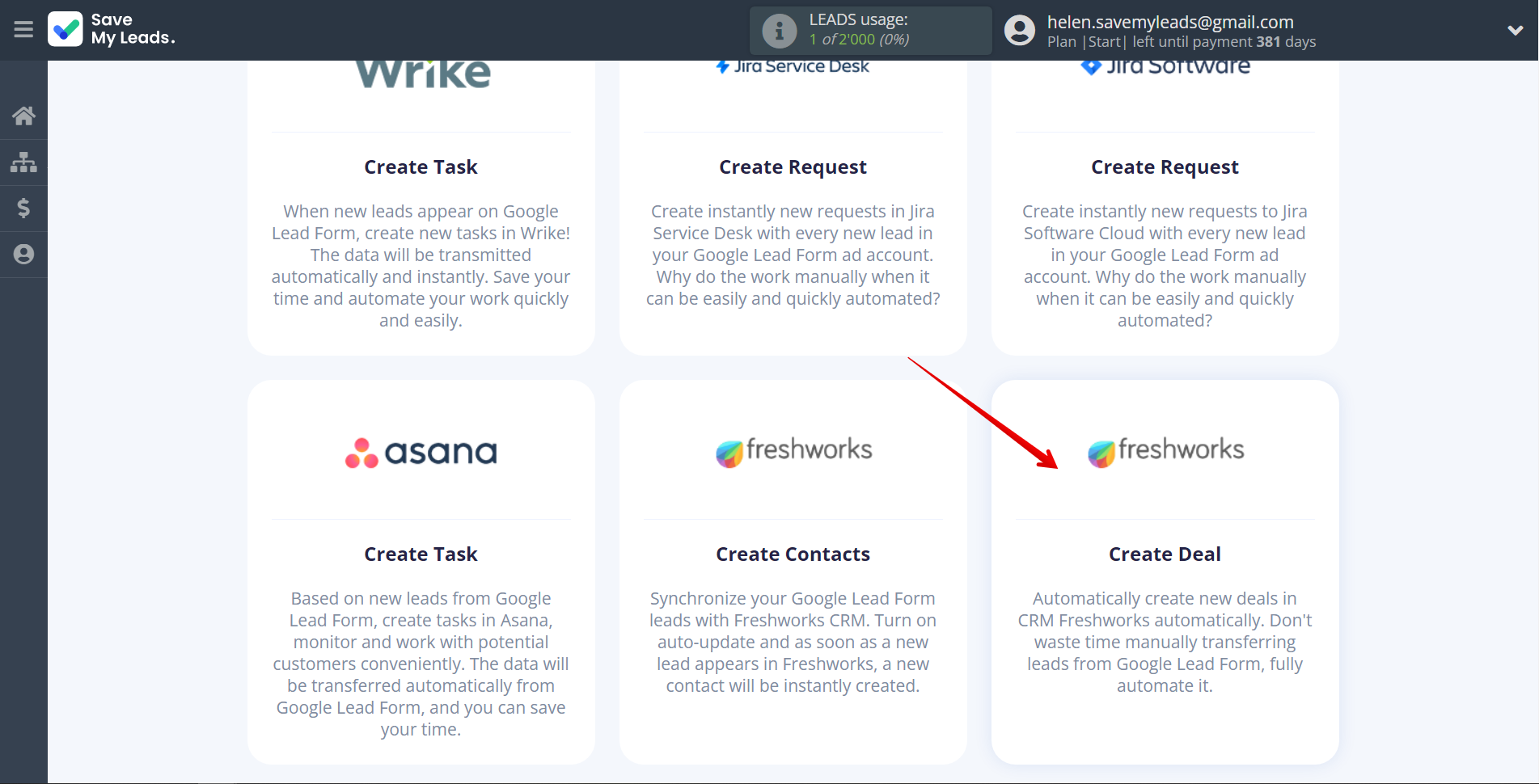
Task: Open the home dashboard icon
Action: (23, 116)
